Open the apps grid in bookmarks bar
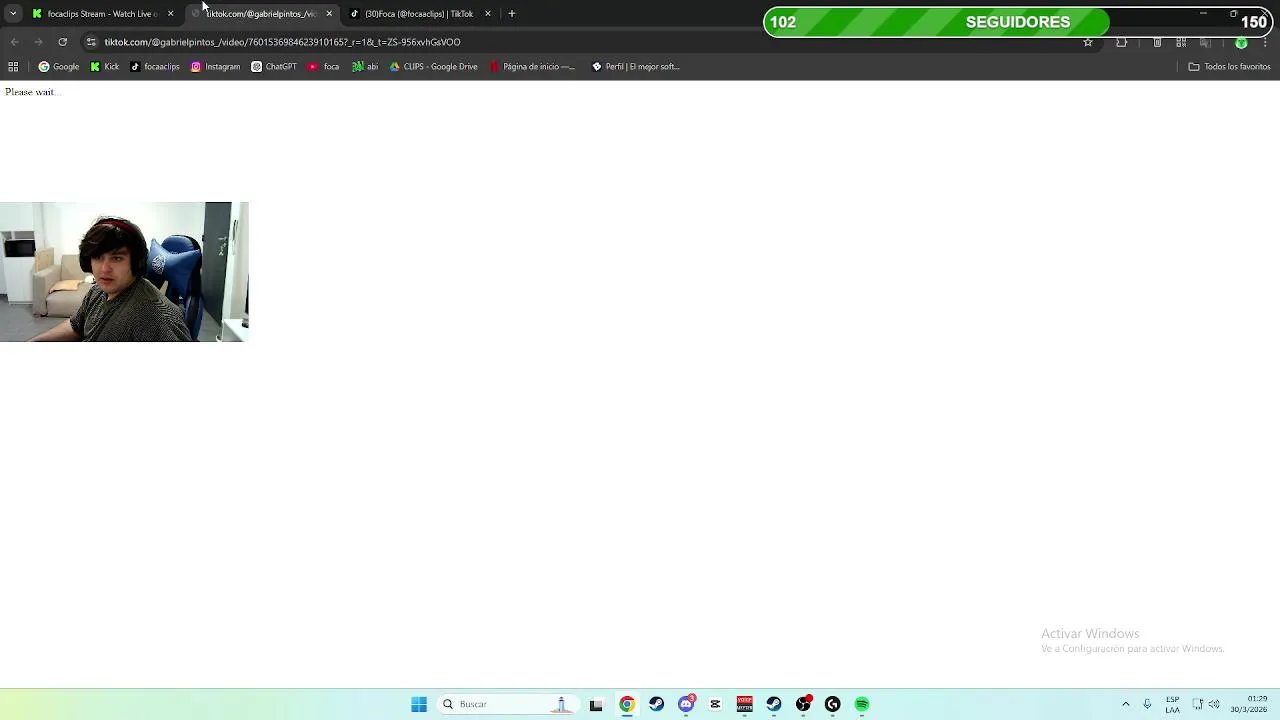 [x=13, y=67]
